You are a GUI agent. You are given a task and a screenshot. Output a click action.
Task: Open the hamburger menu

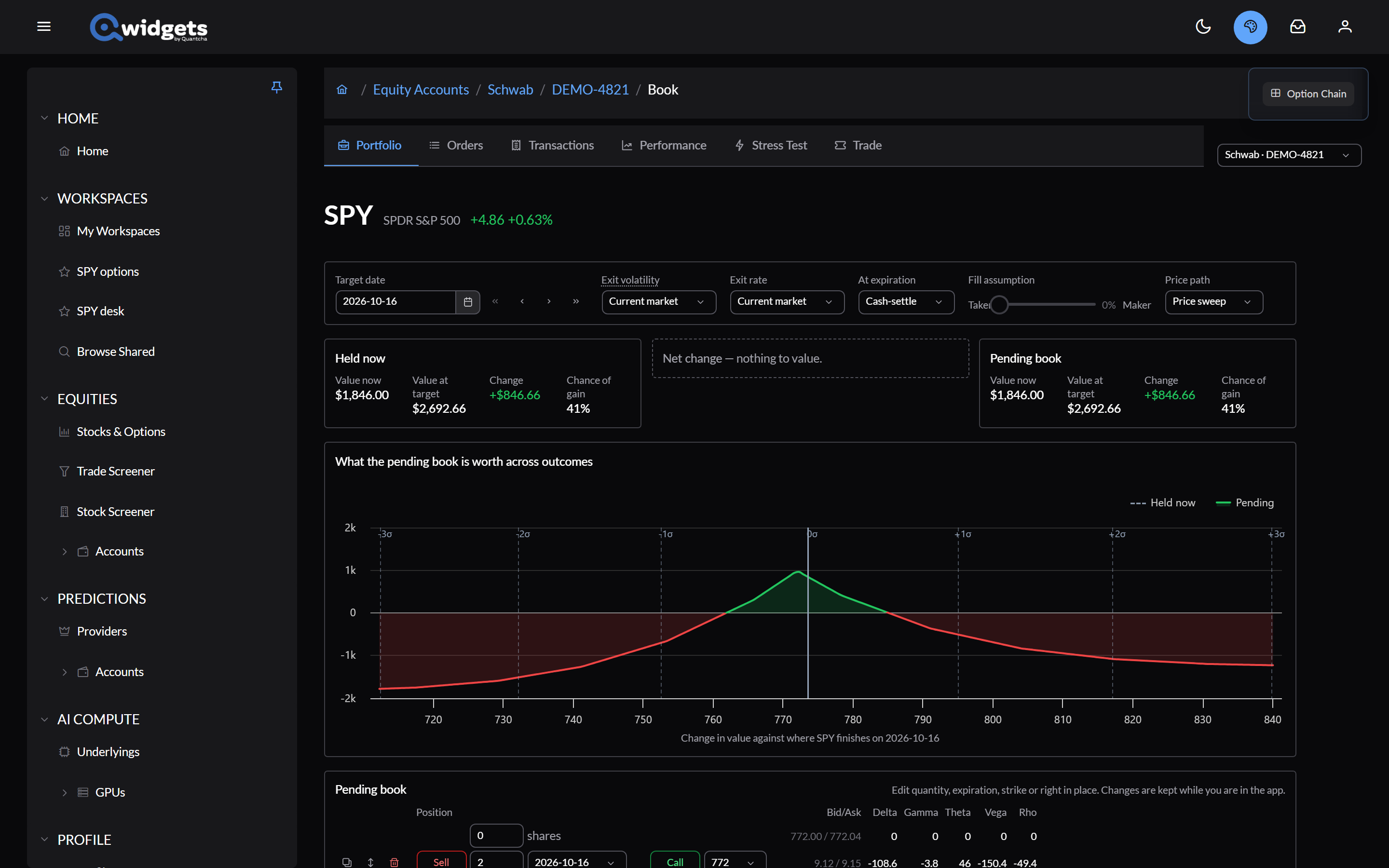click(x=43, y=27)
